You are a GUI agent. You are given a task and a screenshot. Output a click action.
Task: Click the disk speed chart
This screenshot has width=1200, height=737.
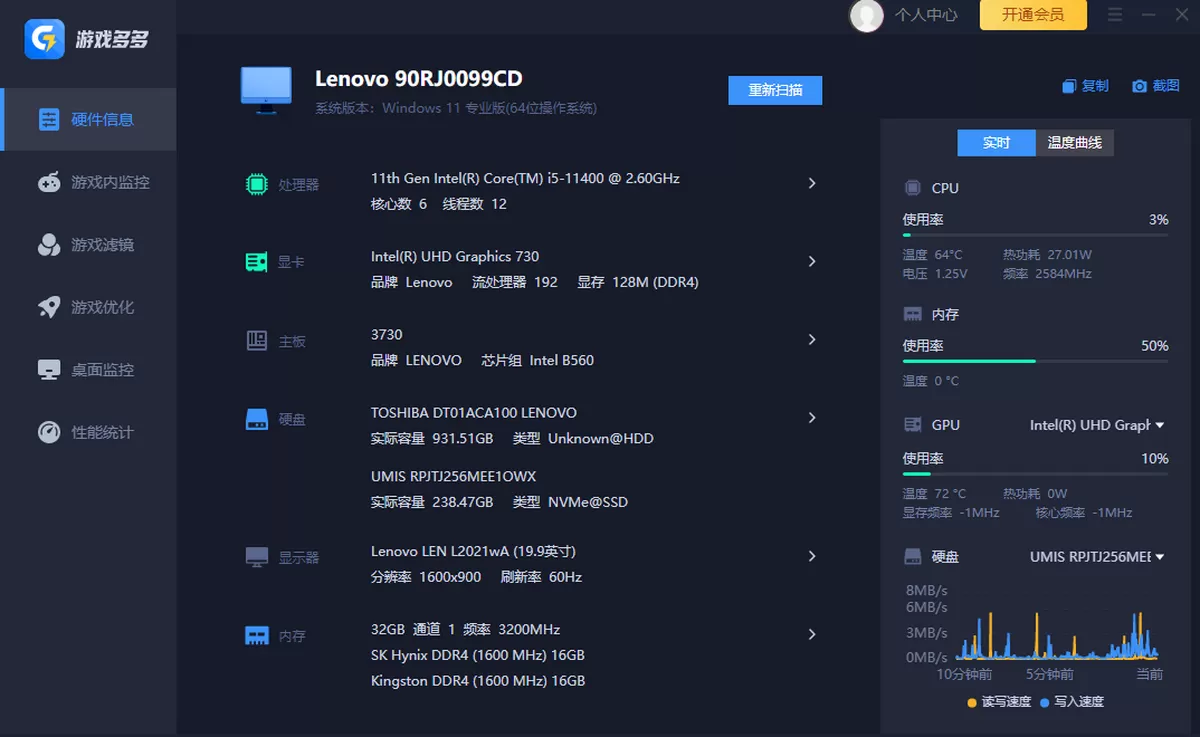[1058, 622]
